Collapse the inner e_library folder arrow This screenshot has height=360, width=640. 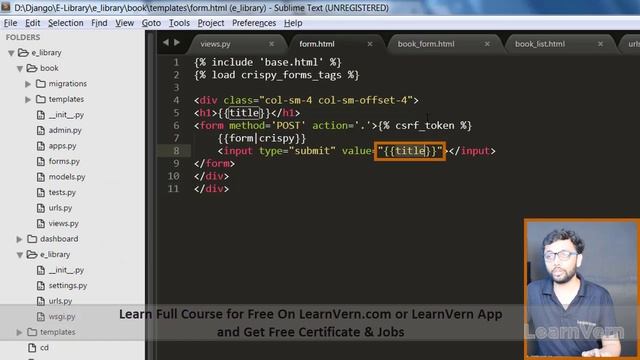[x=20, y=255]
